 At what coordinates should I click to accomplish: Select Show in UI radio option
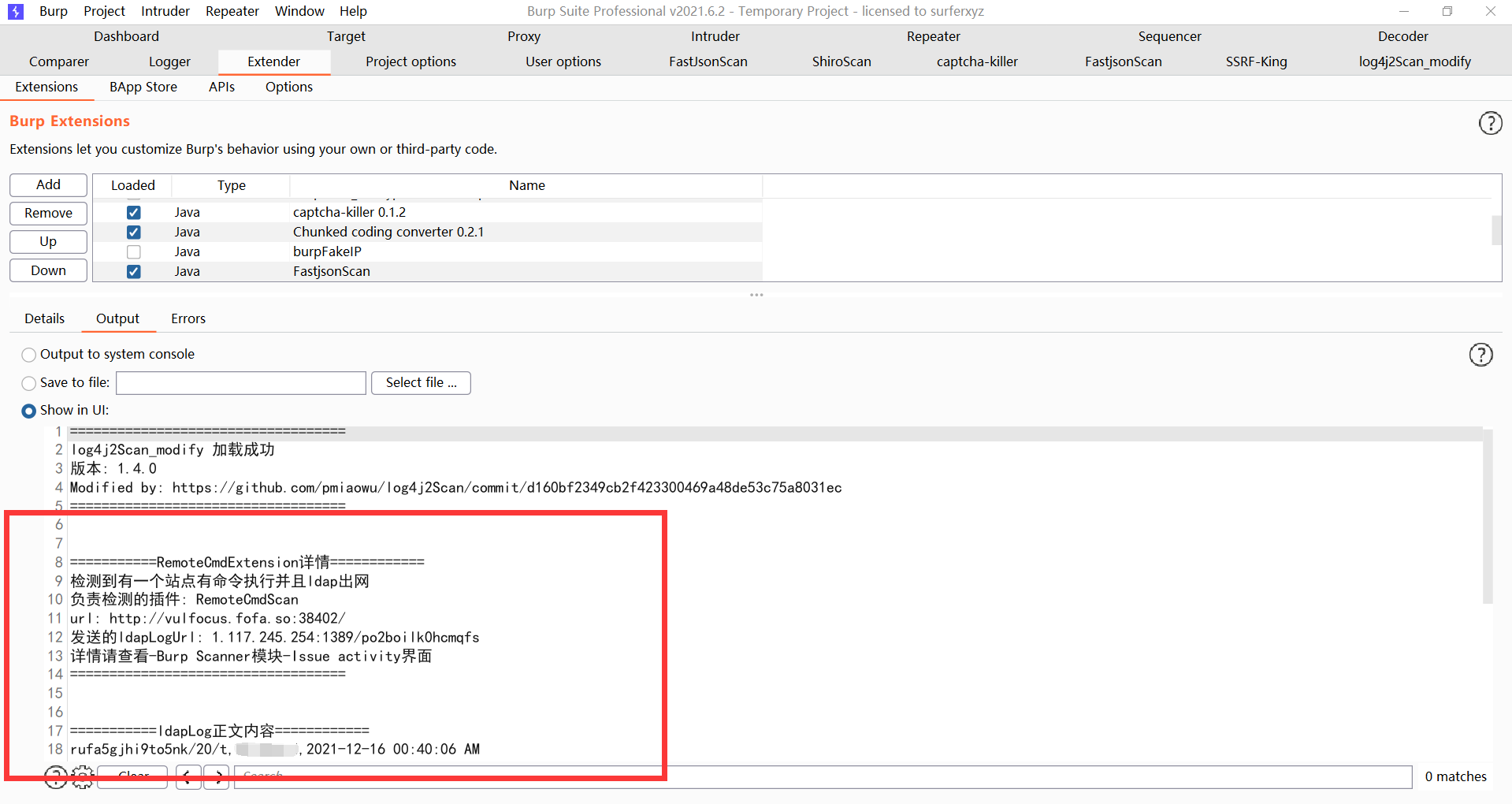tap(29, 411)
